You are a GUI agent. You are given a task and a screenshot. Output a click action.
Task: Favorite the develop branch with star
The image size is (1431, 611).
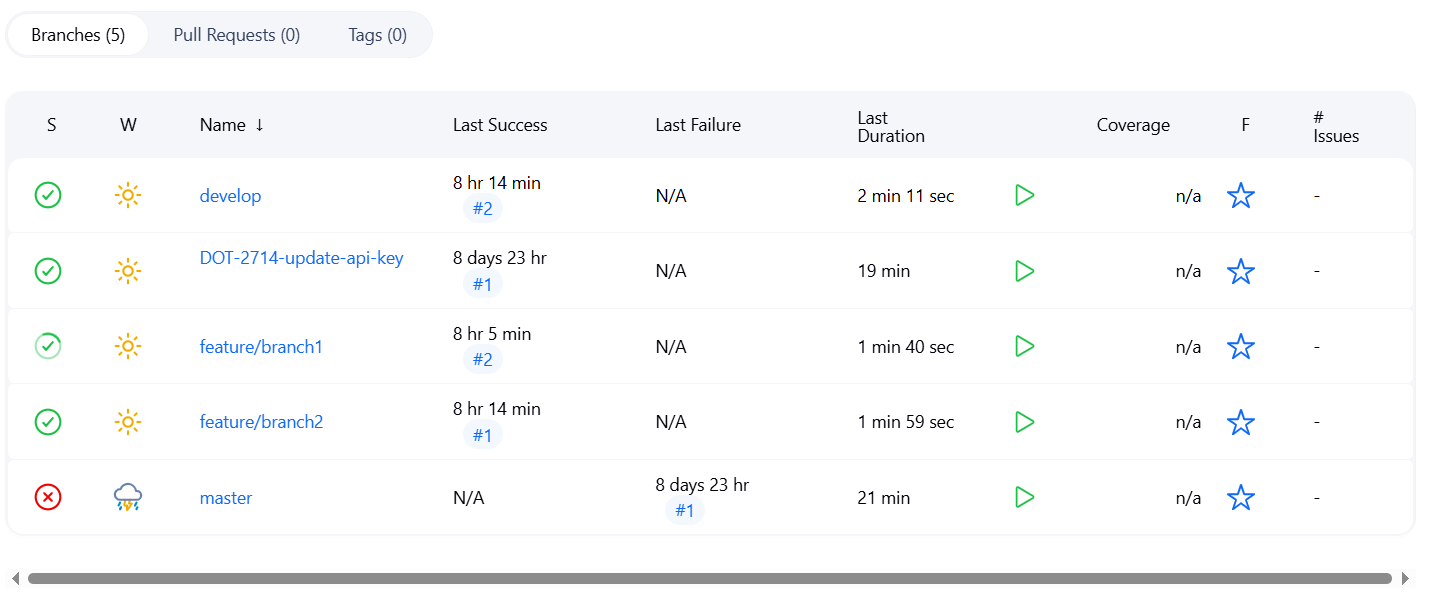[1240, 195]
